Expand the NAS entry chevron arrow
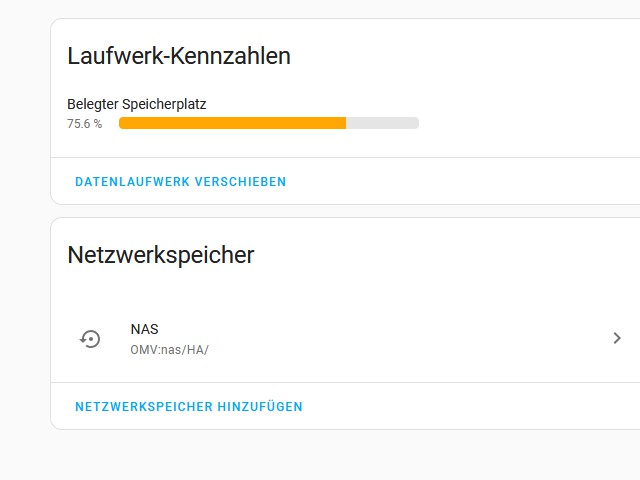This screenshot has height=480, width=640. point(617,339)
